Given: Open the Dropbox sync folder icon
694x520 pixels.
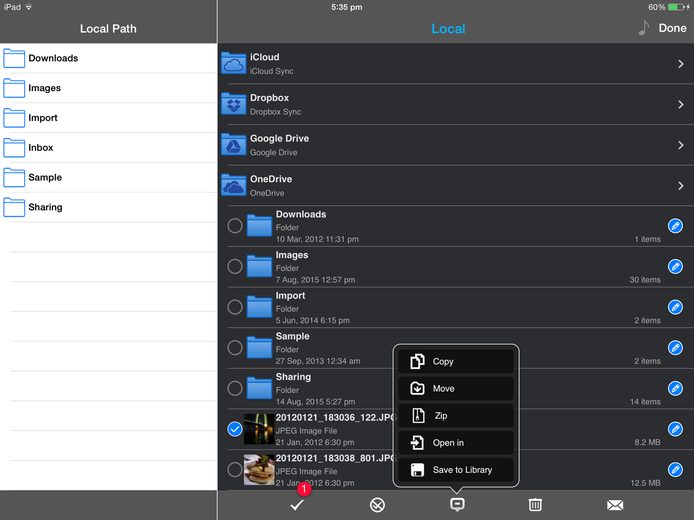Looking at the screenshot, I should [x=234, y=104].
